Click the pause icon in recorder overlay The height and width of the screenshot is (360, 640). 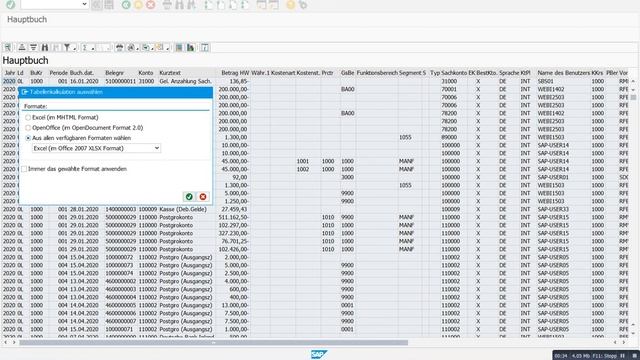point(622,356)
